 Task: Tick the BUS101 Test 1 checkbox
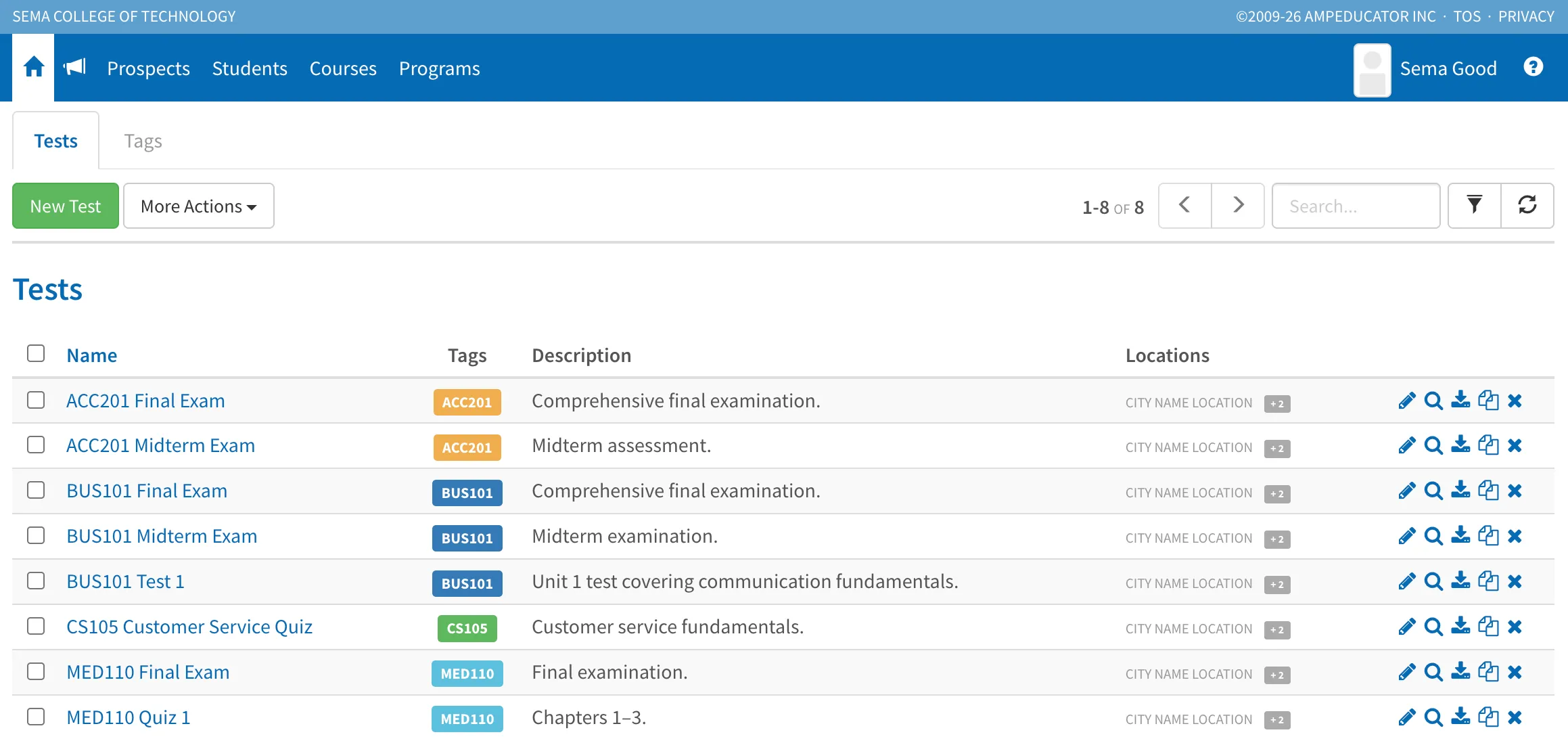point(36,581)
